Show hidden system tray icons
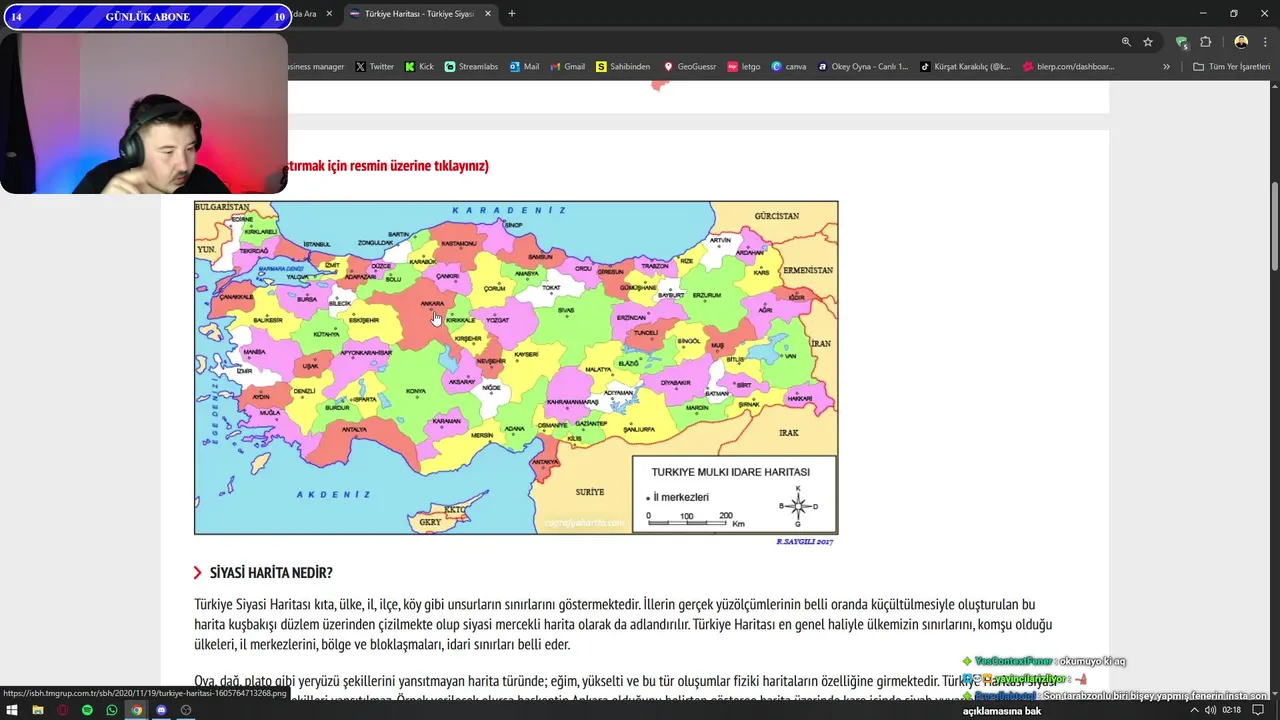1280x720 pixels. pos(1193,710)
